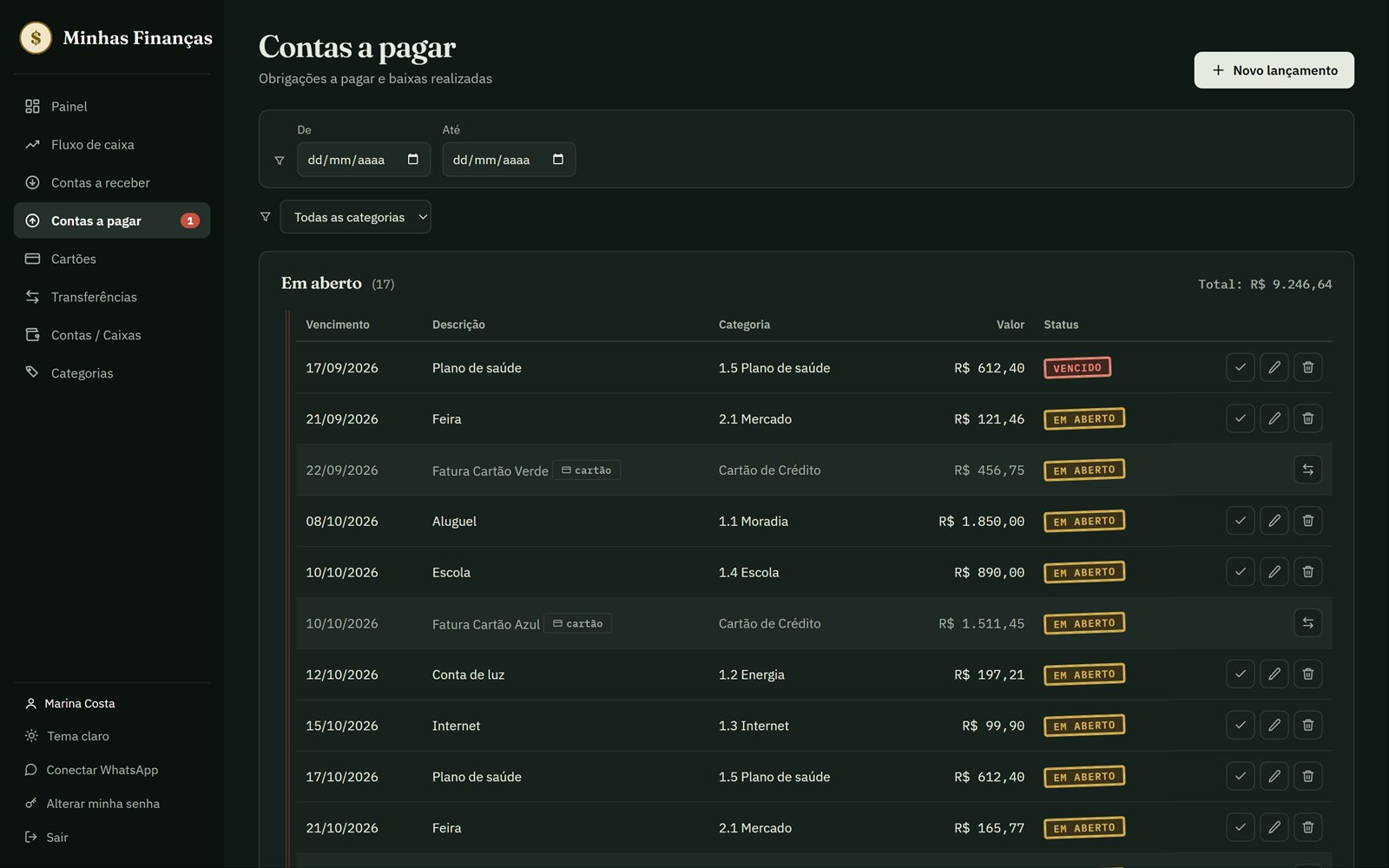The width and height of the screenshot is (1389, 868).
Task: Mark Feira 21/09/2026 as paid
Action: (1240, 418)
